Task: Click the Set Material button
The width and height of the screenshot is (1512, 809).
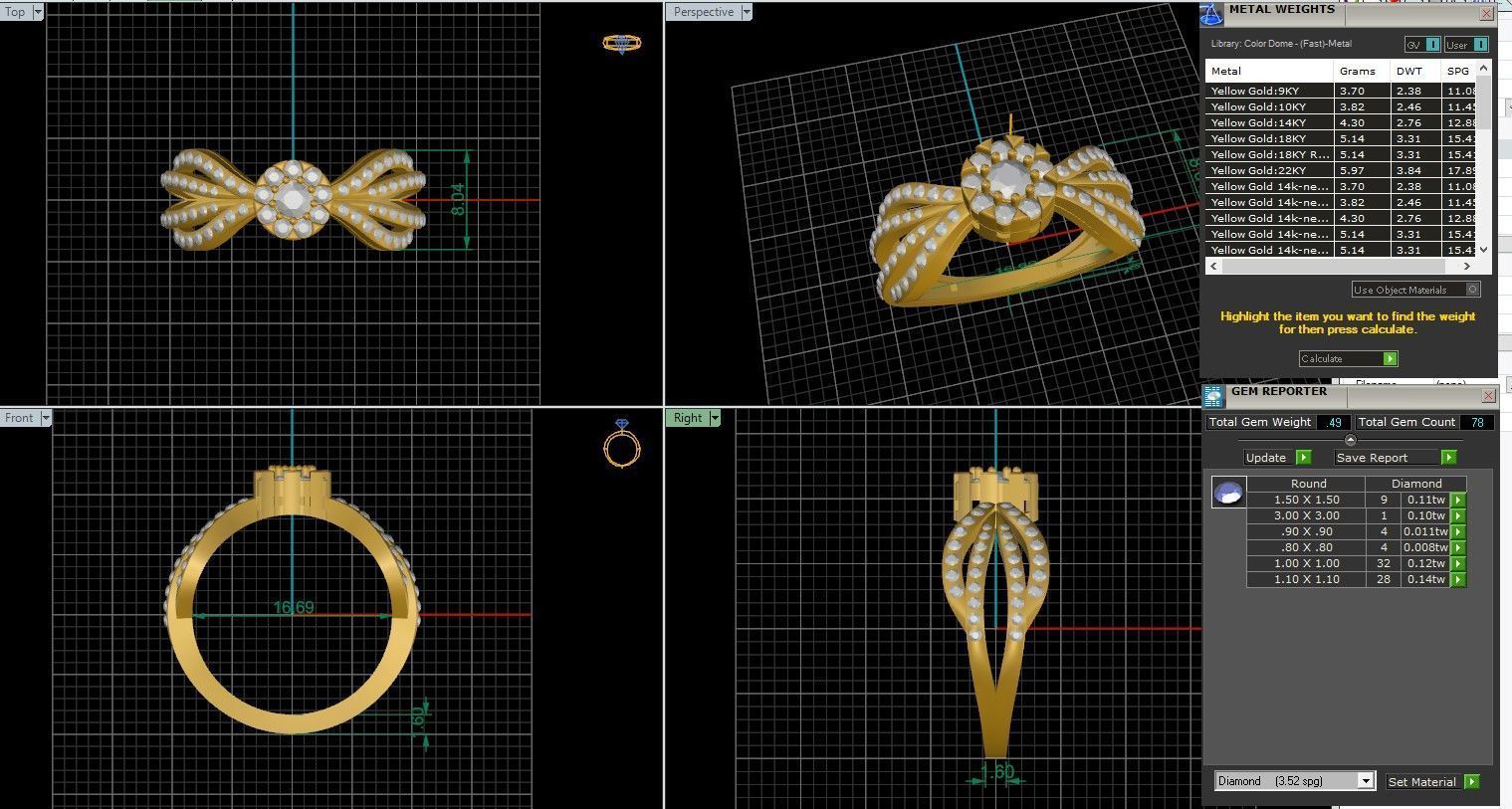Action: [x=1424, y=782]
